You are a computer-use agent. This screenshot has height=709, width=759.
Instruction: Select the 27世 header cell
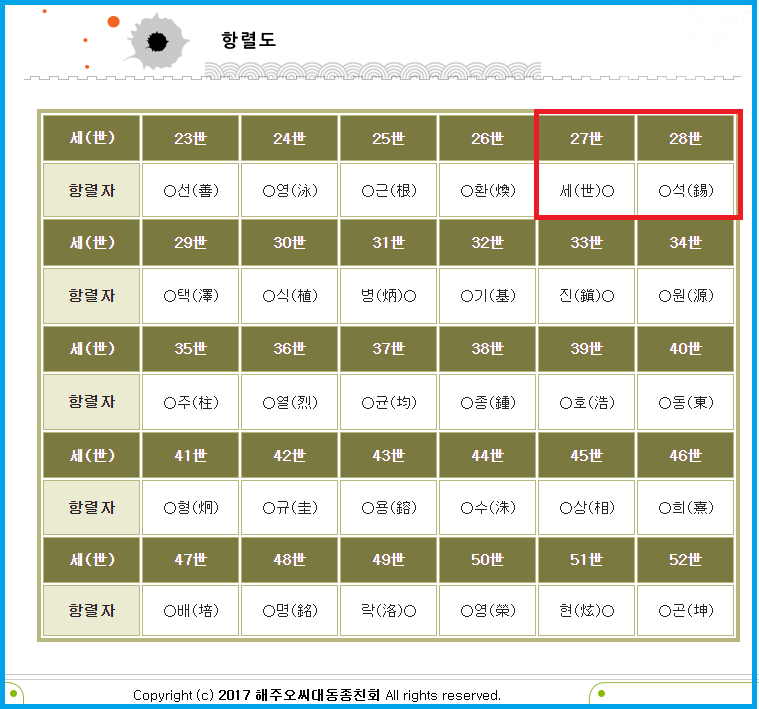point(586,138)
